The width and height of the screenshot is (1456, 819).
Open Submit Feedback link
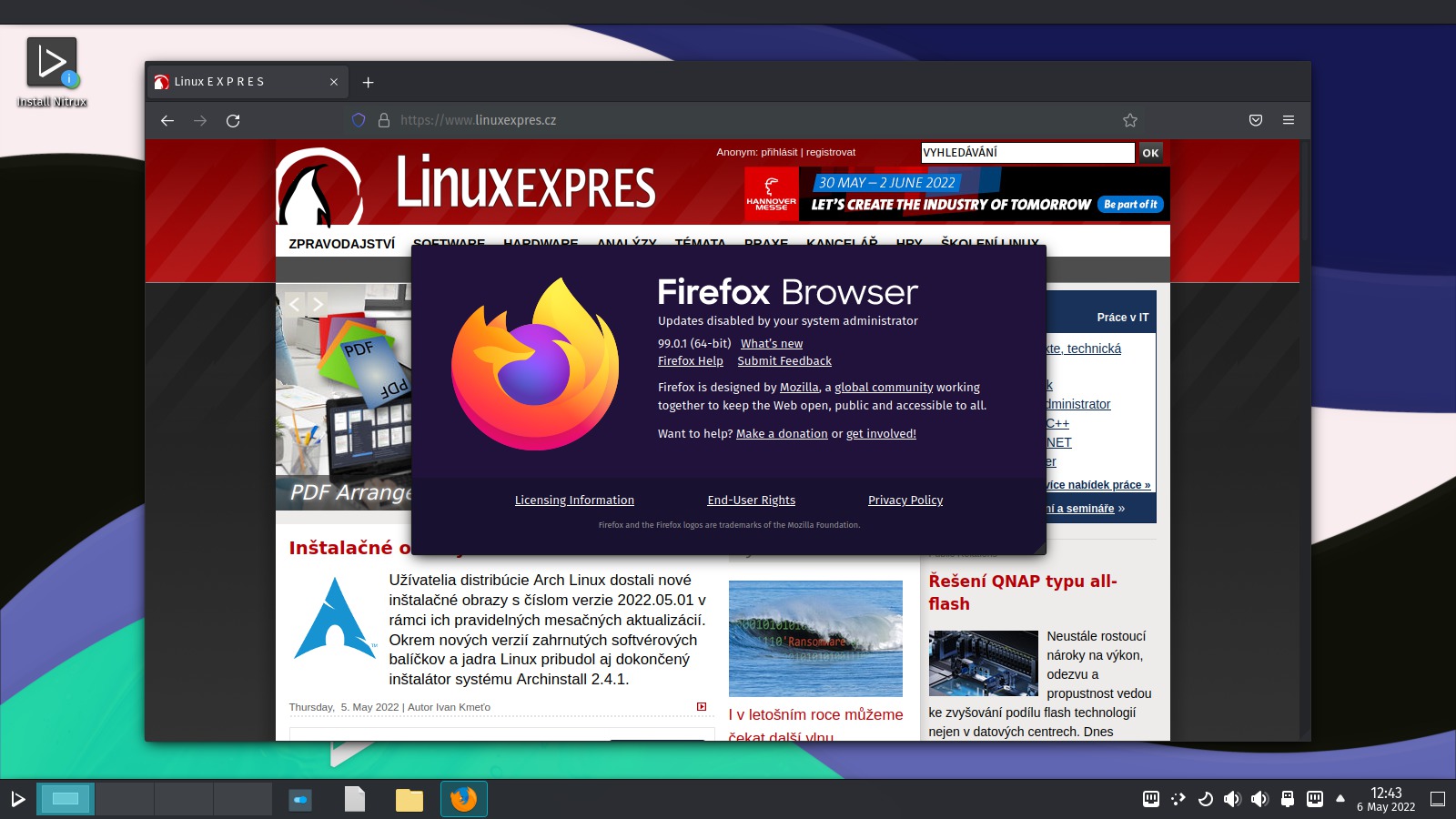pos(784,361)
